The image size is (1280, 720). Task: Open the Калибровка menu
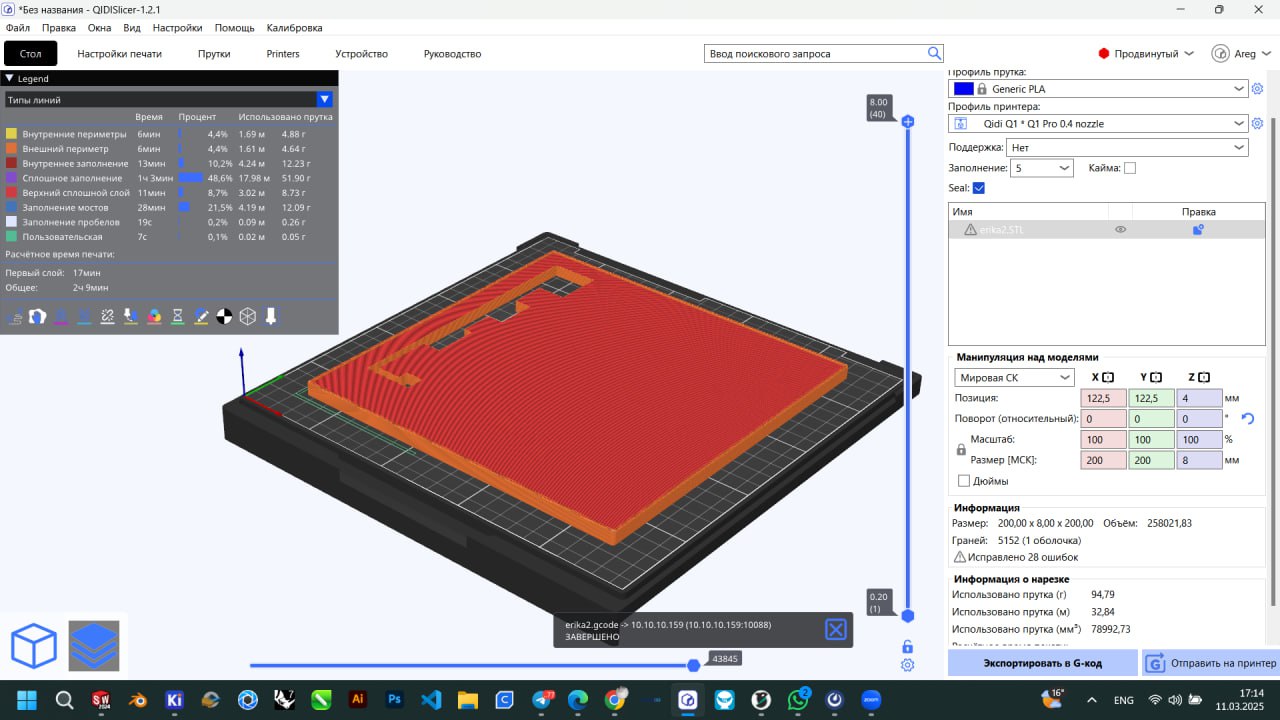294,28
